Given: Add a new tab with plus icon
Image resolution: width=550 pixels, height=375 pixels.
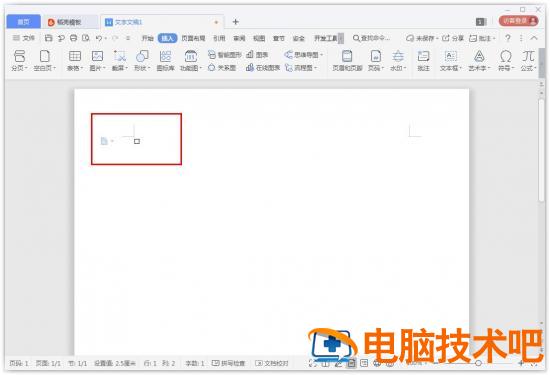Looking at the screenshot, I should 236,22.
